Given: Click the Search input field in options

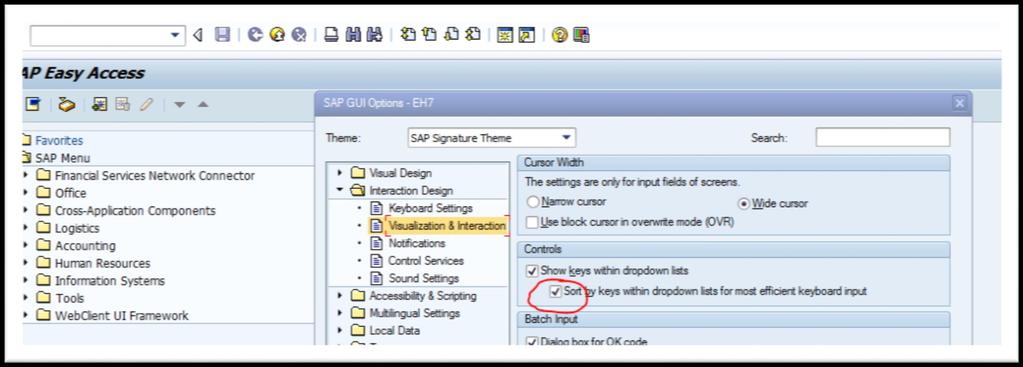Looking at the screenshot, I should (x=883, y=138).
